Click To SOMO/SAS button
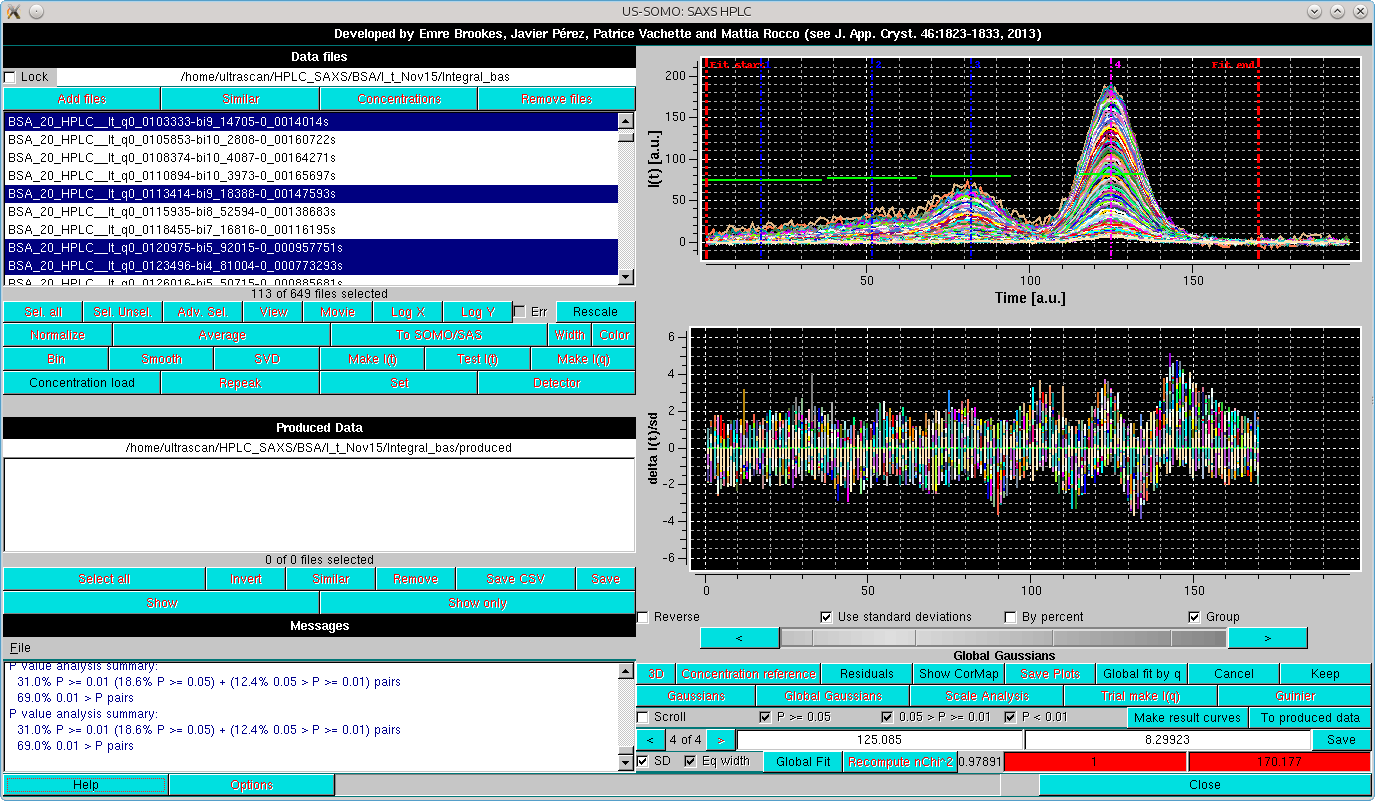The image size is (1375, 801). (x=440, y=335)
